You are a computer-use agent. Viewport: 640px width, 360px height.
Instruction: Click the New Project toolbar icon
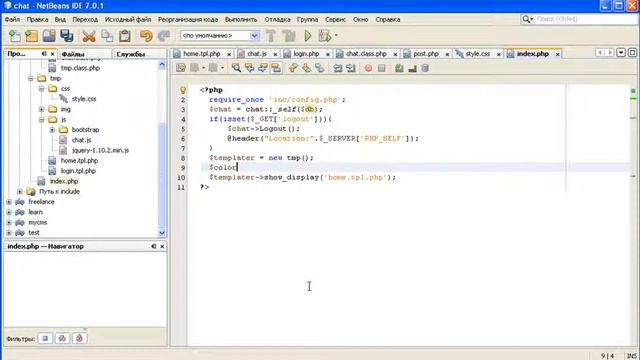(31, 36)
